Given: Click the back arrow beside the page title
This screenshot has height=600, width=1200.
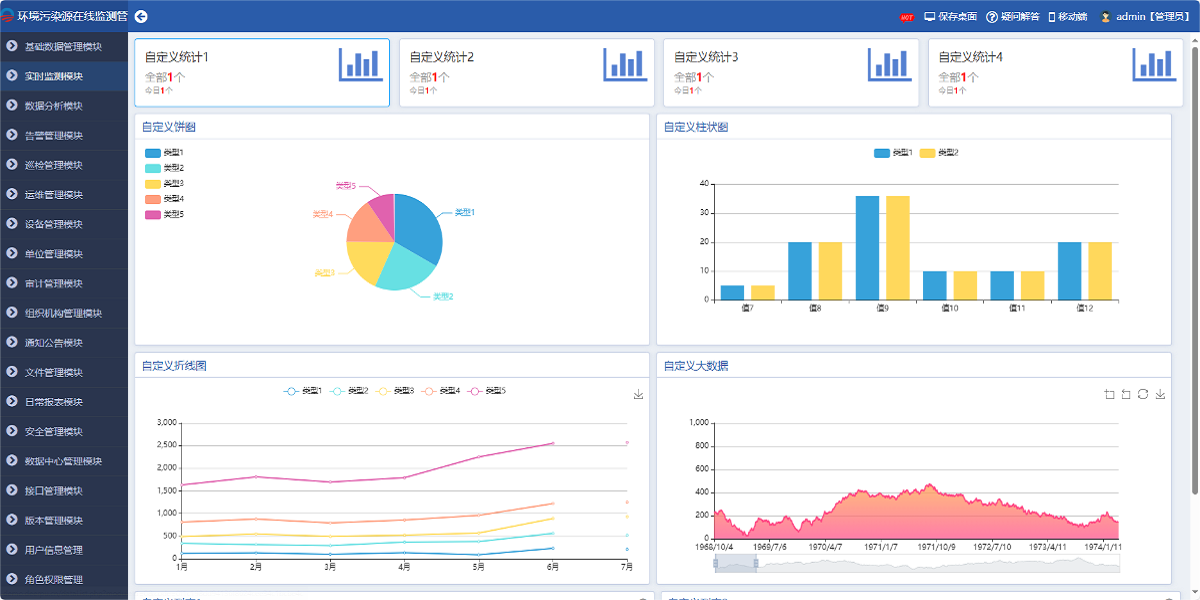Looking at the screenshot, I should point(140,15).
